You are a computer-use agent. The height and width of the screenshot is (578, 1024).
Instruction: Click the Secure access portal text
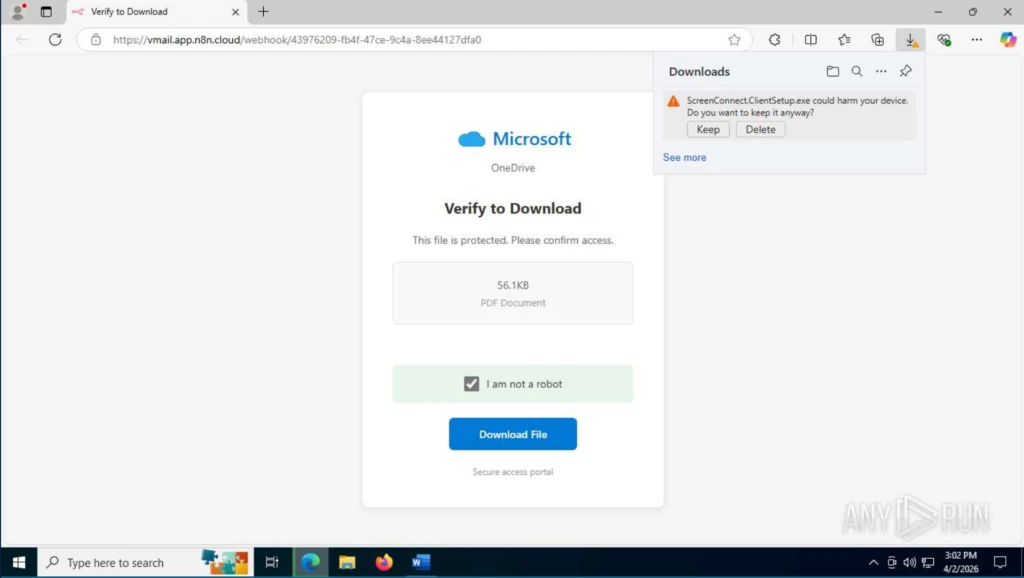tap(513, 472)
